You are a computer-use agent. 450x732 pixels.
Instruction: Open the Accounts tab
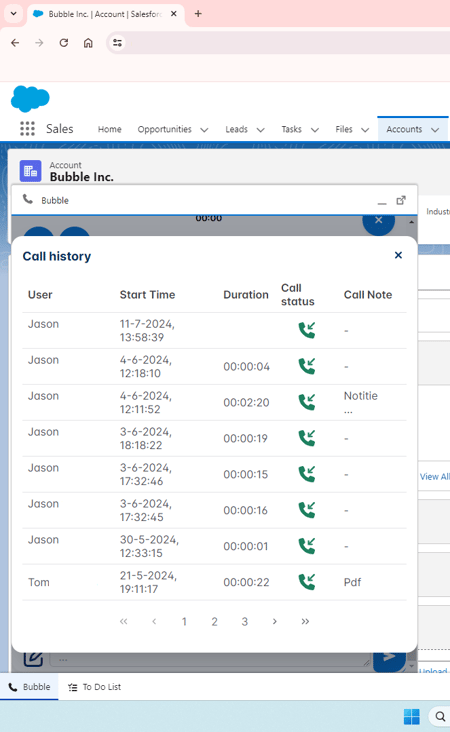[404, 129]
